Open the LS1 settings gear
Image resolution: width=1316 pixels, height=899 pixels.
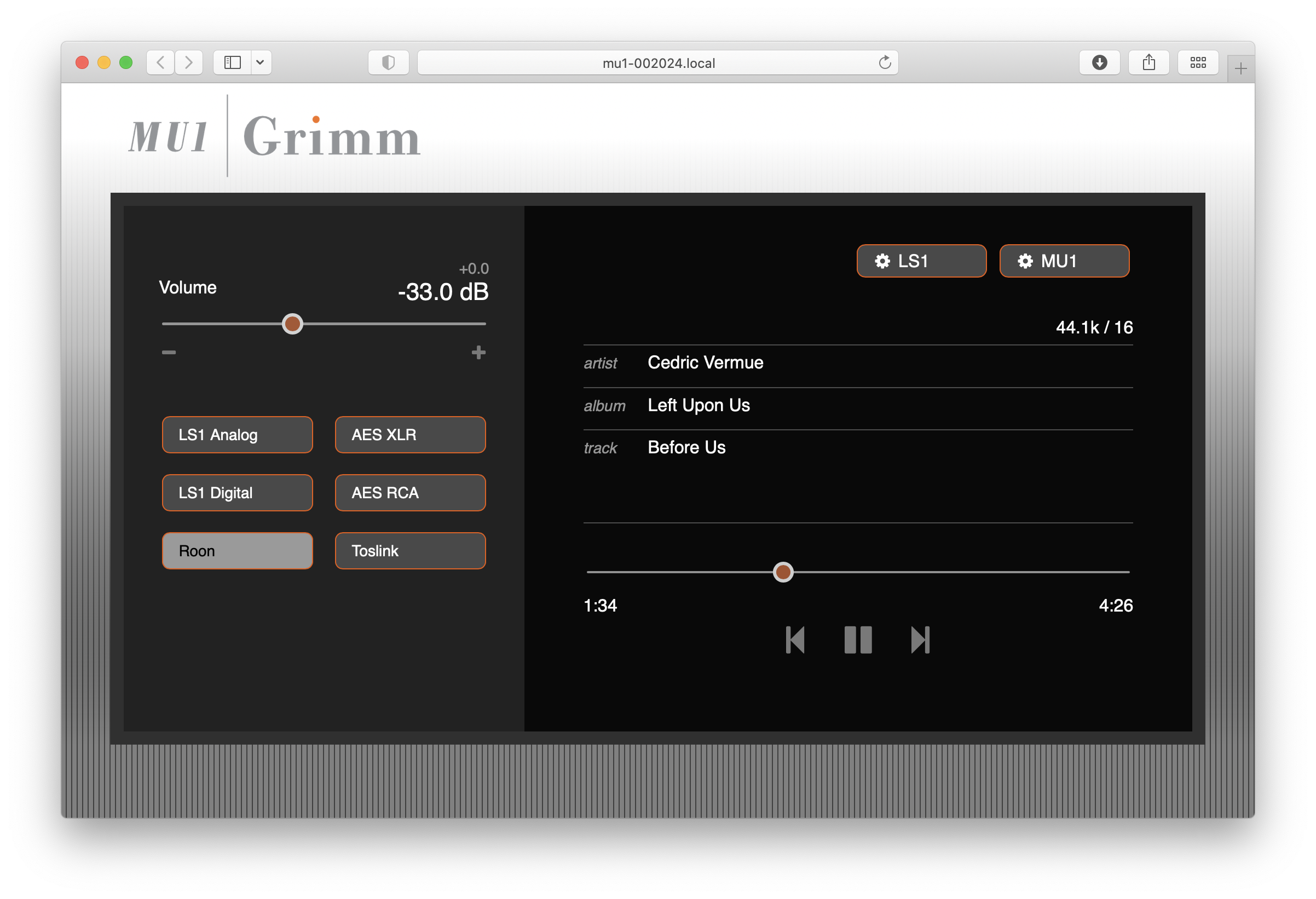coord(921,261)
